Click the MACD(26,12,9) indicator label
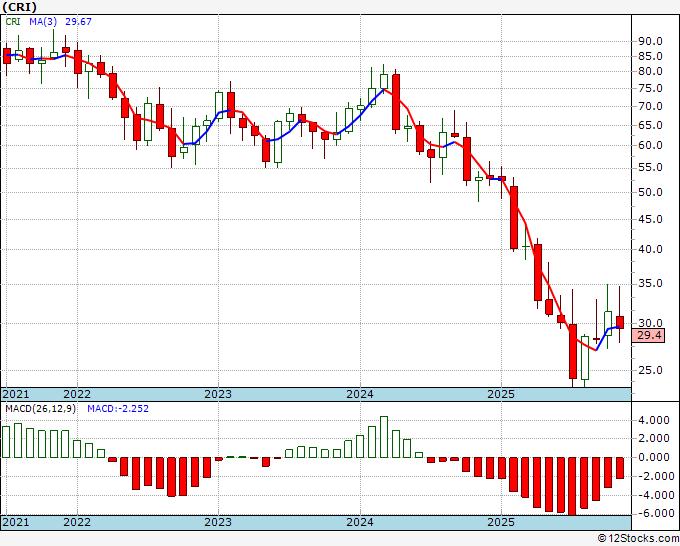 coord(40,409)
